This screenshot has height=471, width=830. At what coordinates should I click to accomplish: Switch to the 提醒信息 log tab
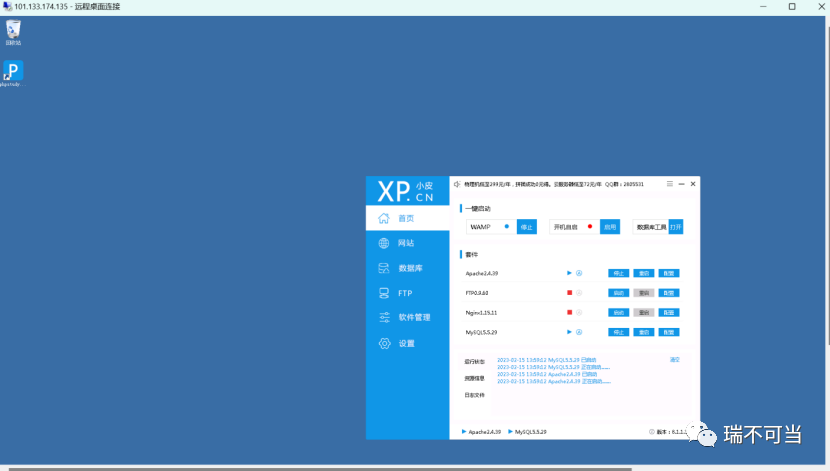(x=474, y=378)
